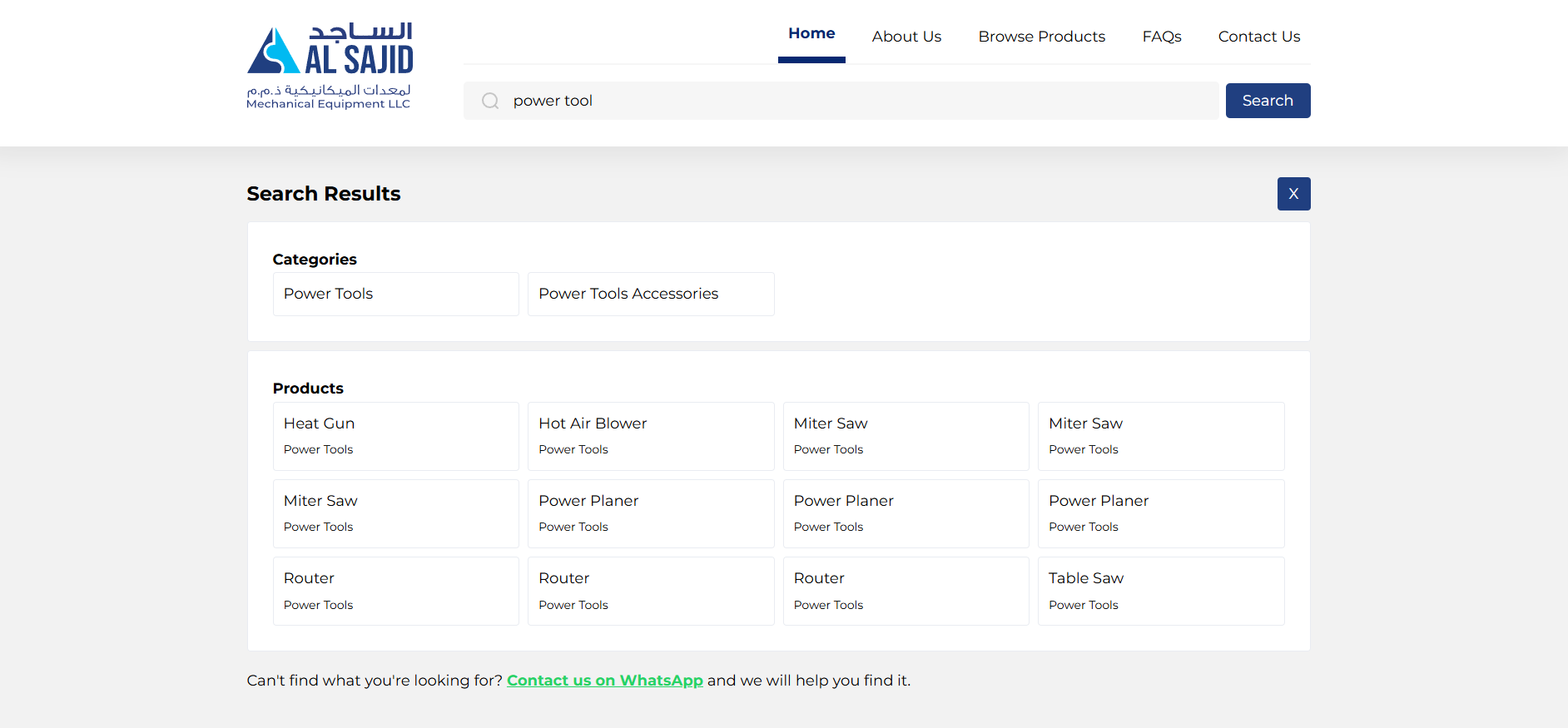Open the last Power Planer product card

[x=1160, y=513]
